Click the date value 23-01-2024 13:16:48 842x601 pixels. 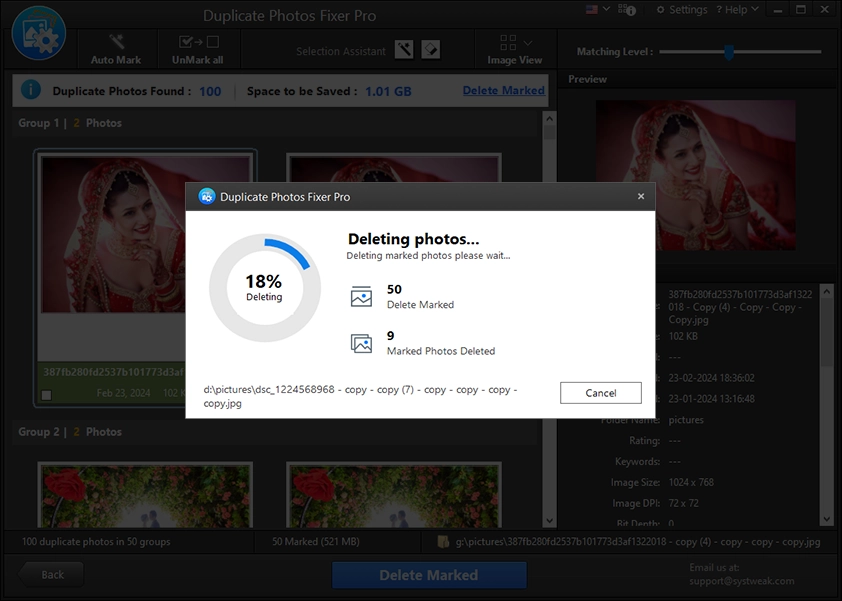click(712, 399)
